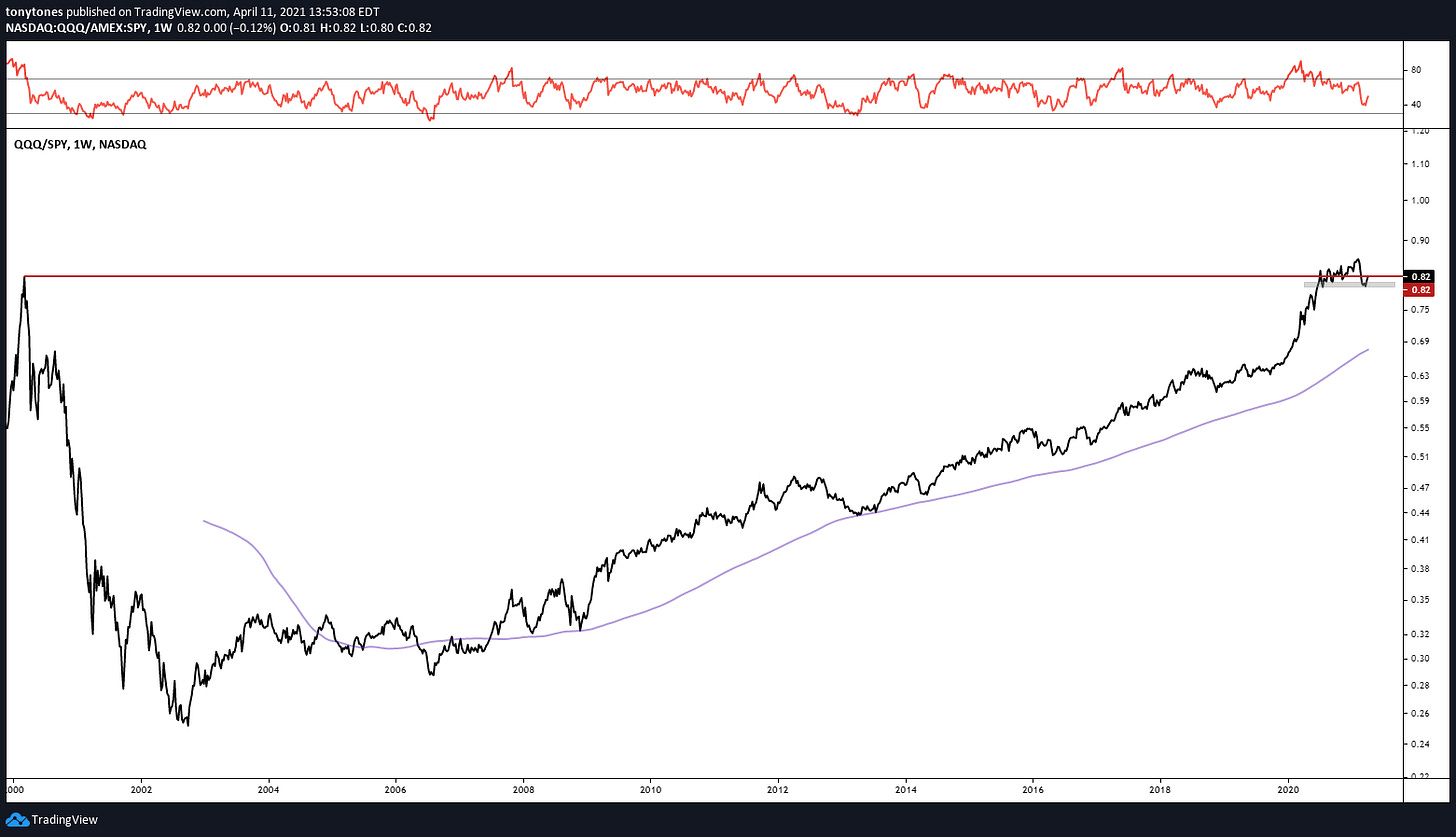Click the price axis value 0.51
Screen dimensions: 1456x837
[x=1419, y=457]
